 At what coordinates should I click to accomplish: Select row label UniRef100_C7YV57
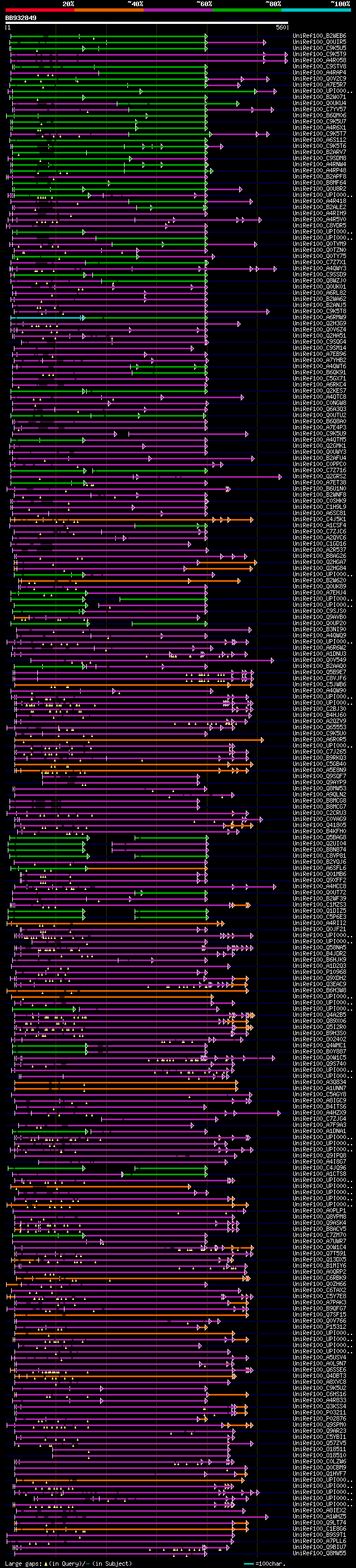(319, 109)
